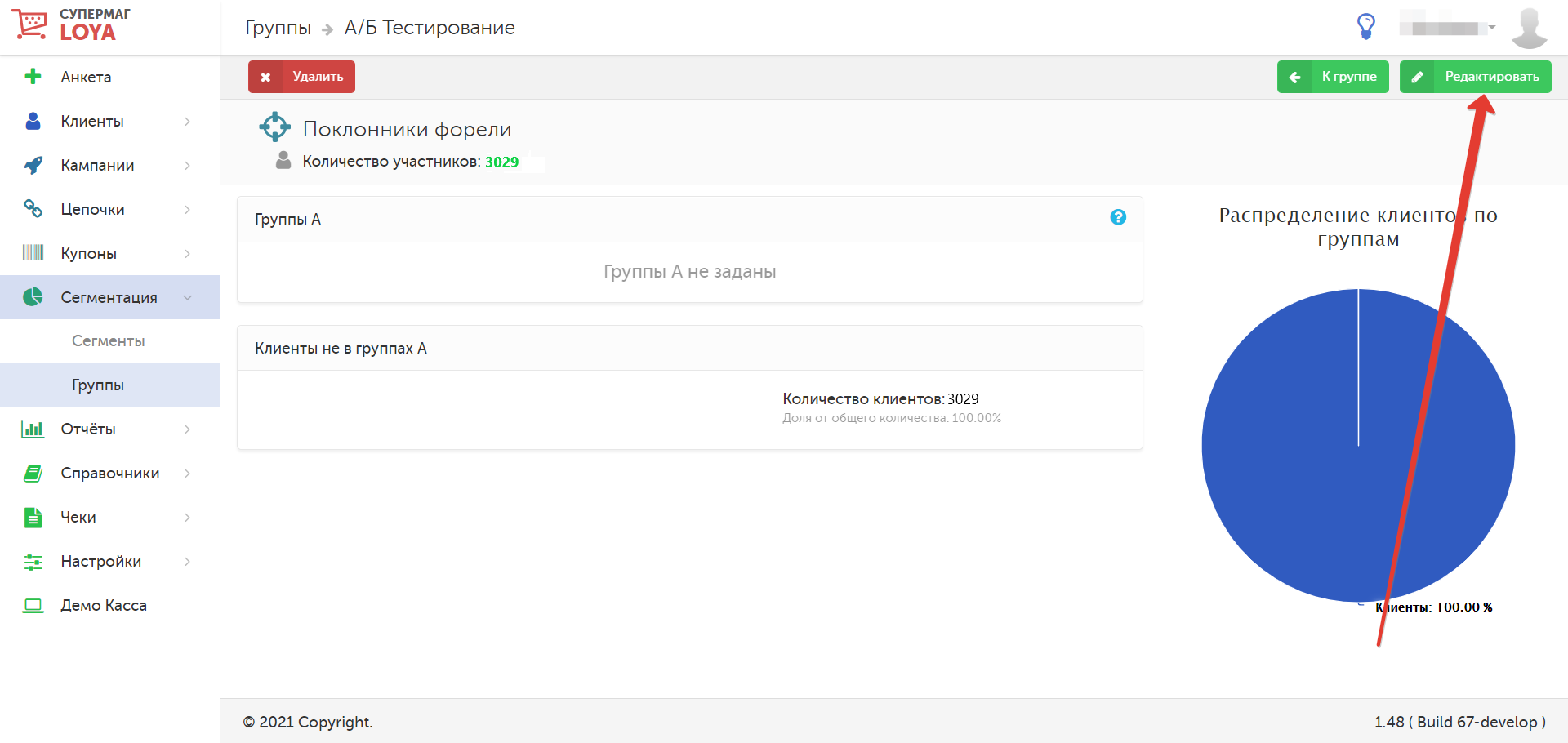Expand the Справочники menu chevron
1568x743 pixels.
point(187,473)
